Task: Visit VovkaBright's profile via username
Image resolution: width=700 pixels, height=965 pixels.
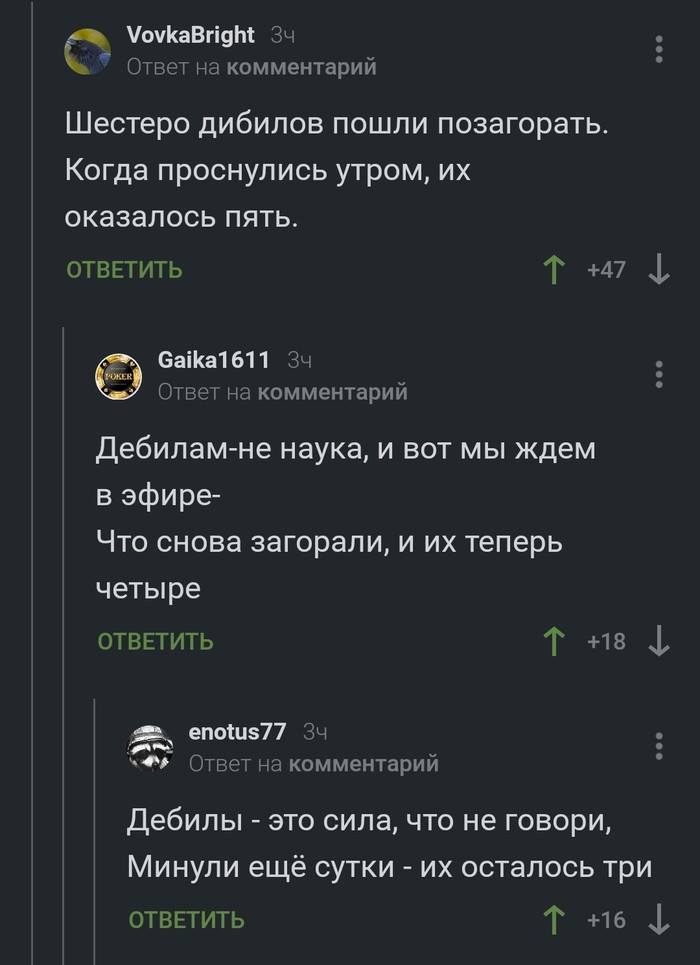Action: tap(191, 36)
